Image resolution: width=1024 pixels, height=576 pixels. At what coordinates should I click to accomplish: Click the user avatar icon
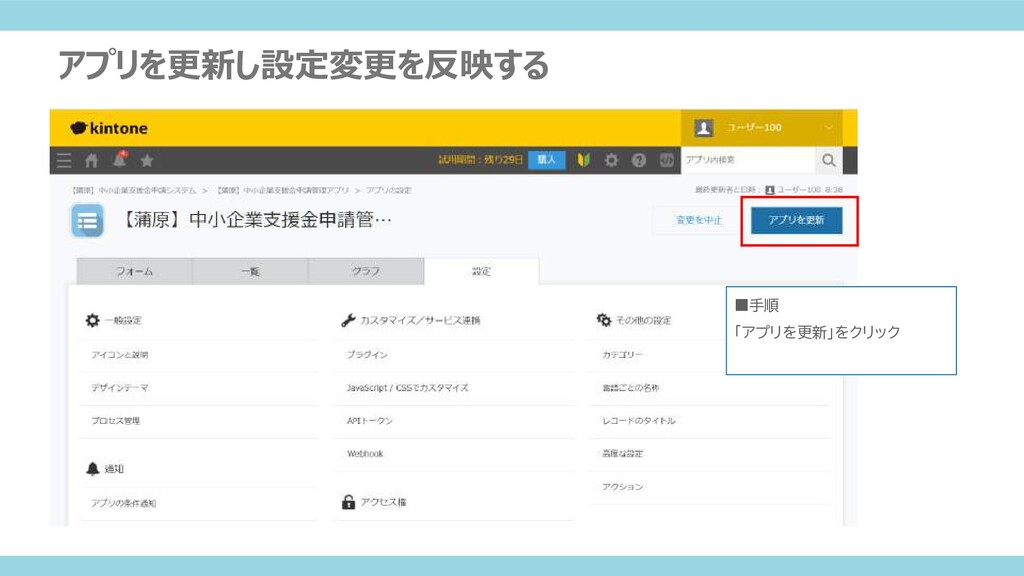point(703,127)
